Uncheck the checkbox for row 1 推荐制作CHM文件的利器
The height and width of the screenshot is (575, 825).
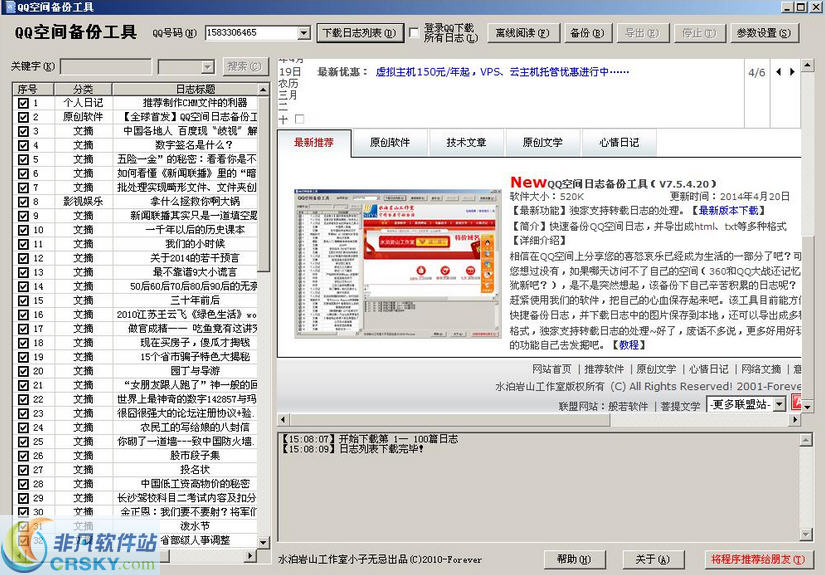23,103
